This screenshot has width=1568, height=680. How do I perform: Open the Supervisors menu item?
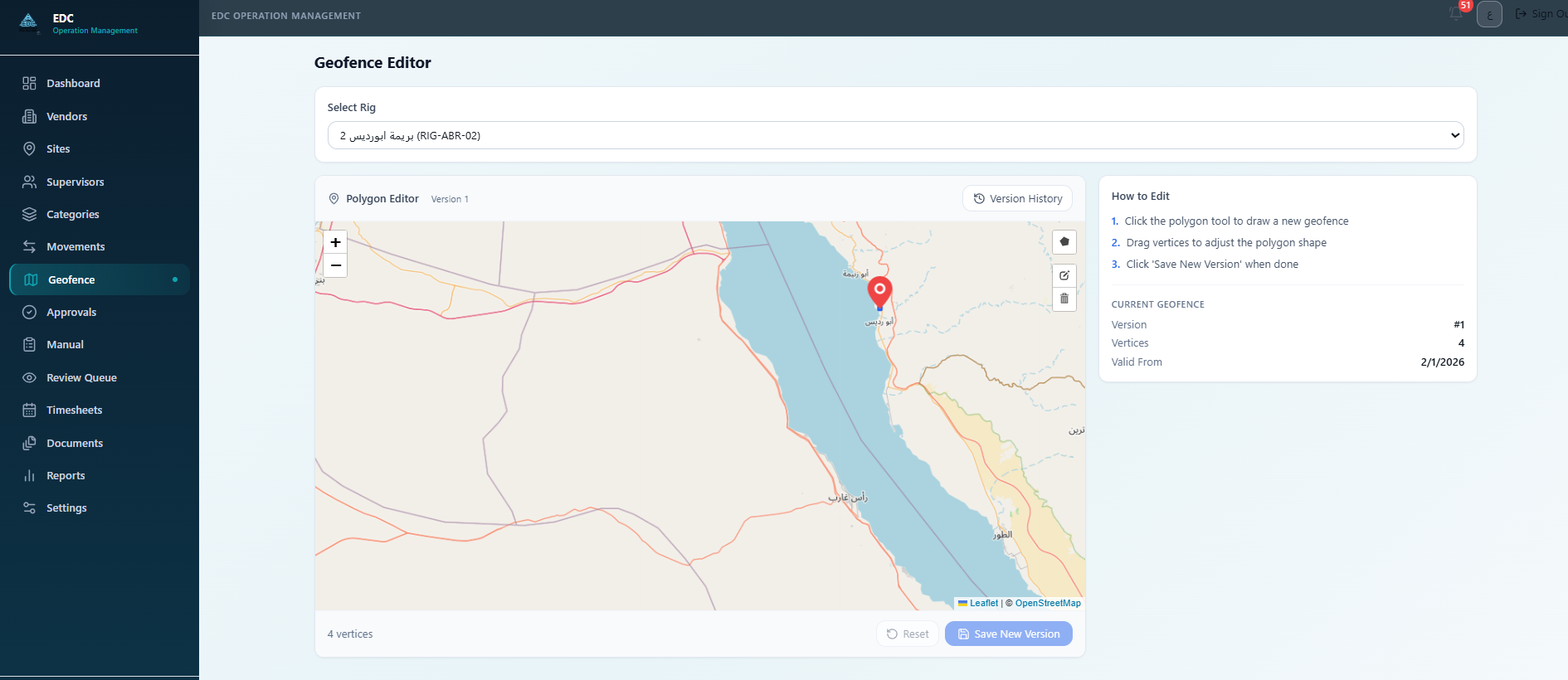[100, 182]
